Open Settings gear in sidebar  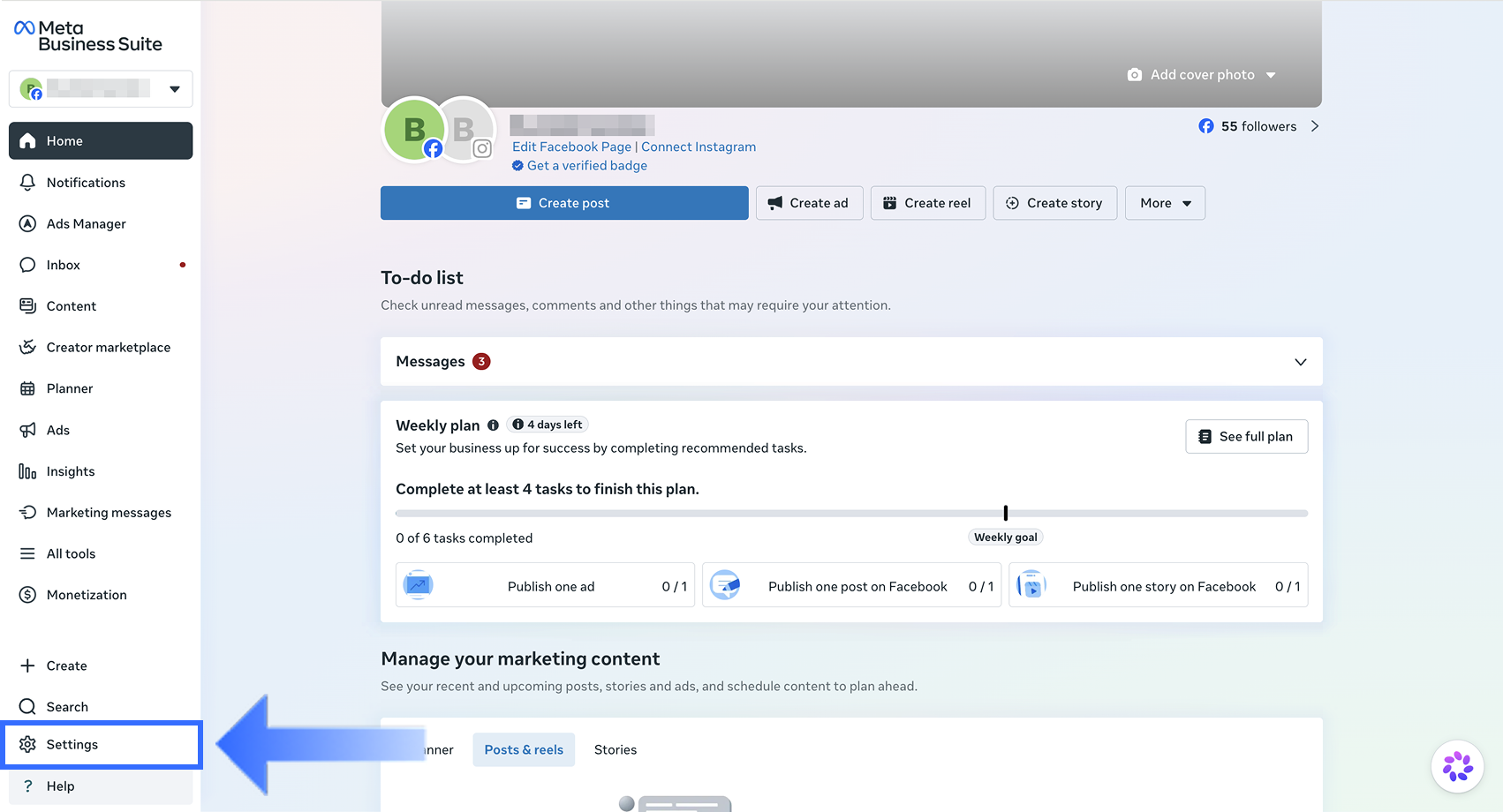27,745
